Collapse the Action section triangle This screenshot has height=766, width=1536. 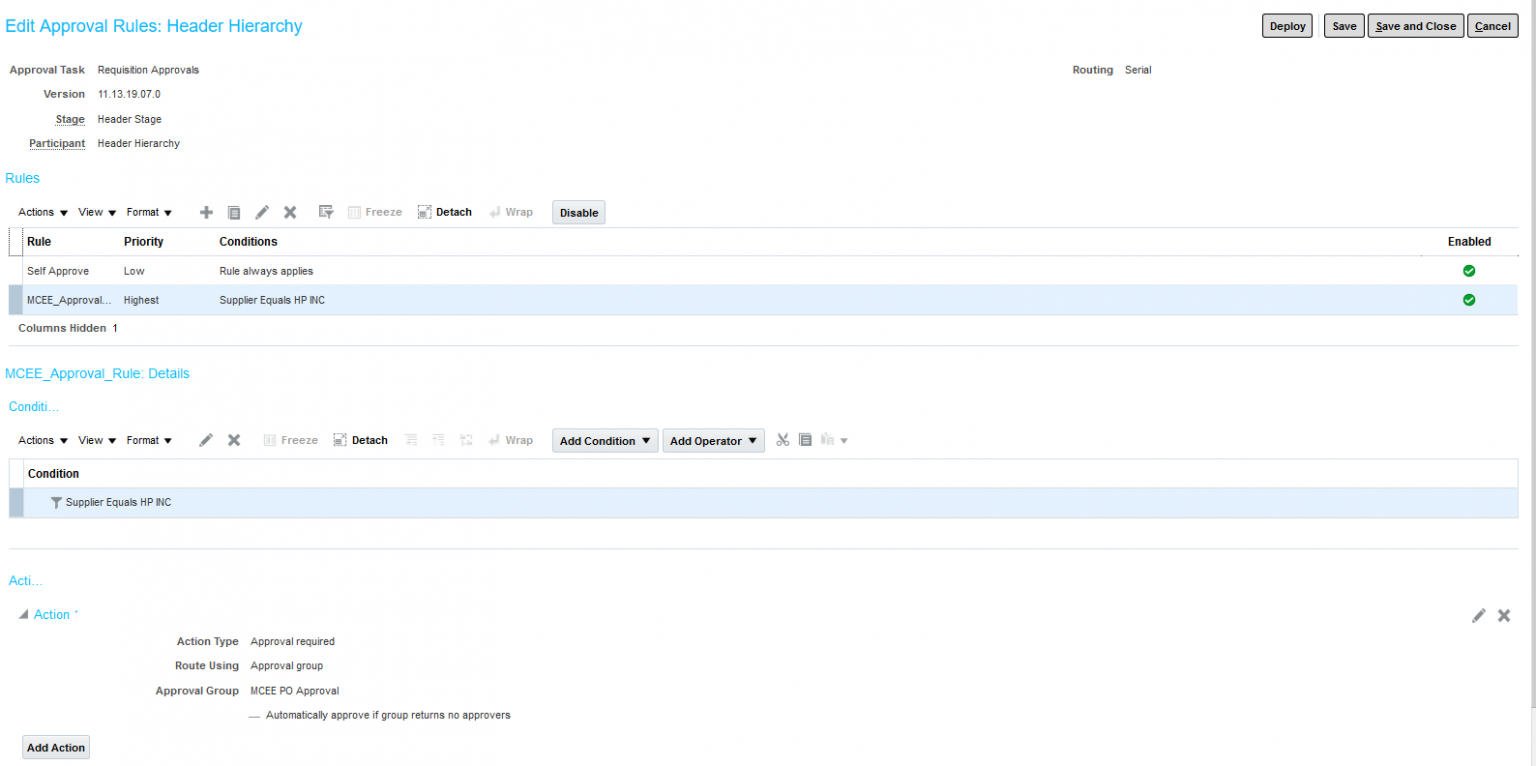22,614
